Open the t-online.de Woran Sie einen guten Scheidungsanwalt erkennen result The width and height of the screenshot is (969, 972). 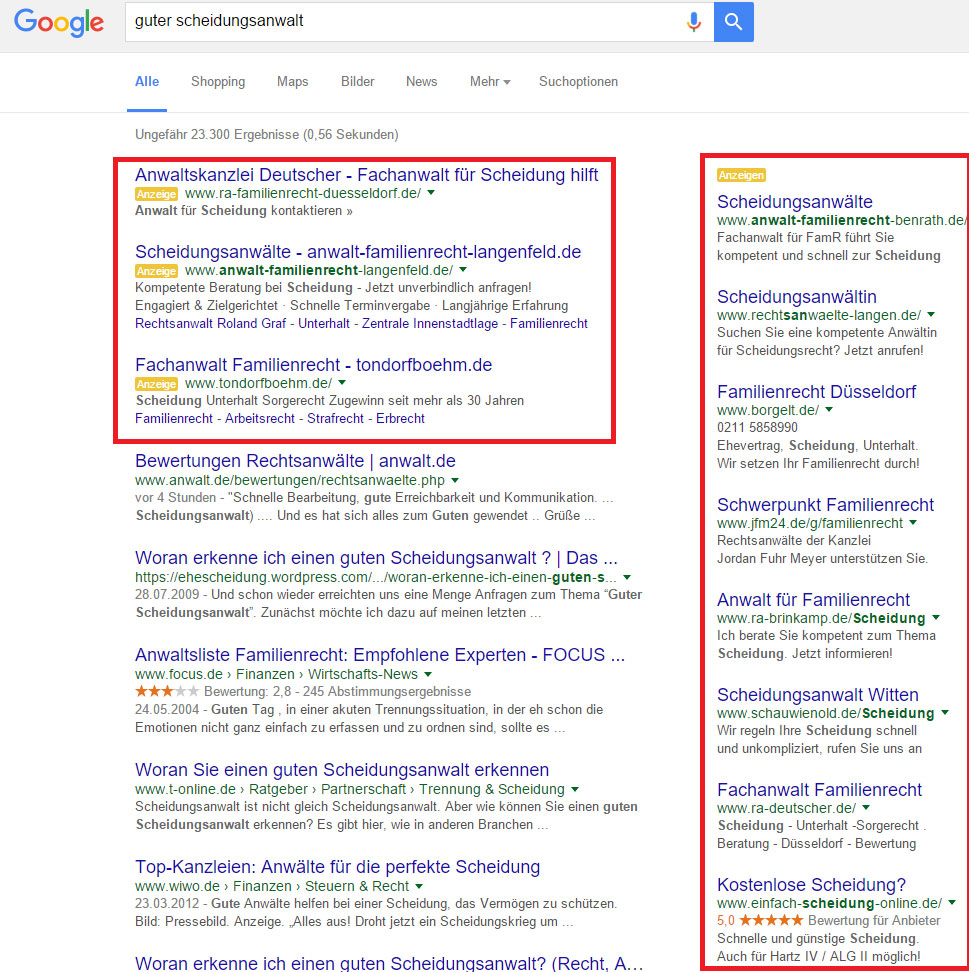[x=342, y=770]
